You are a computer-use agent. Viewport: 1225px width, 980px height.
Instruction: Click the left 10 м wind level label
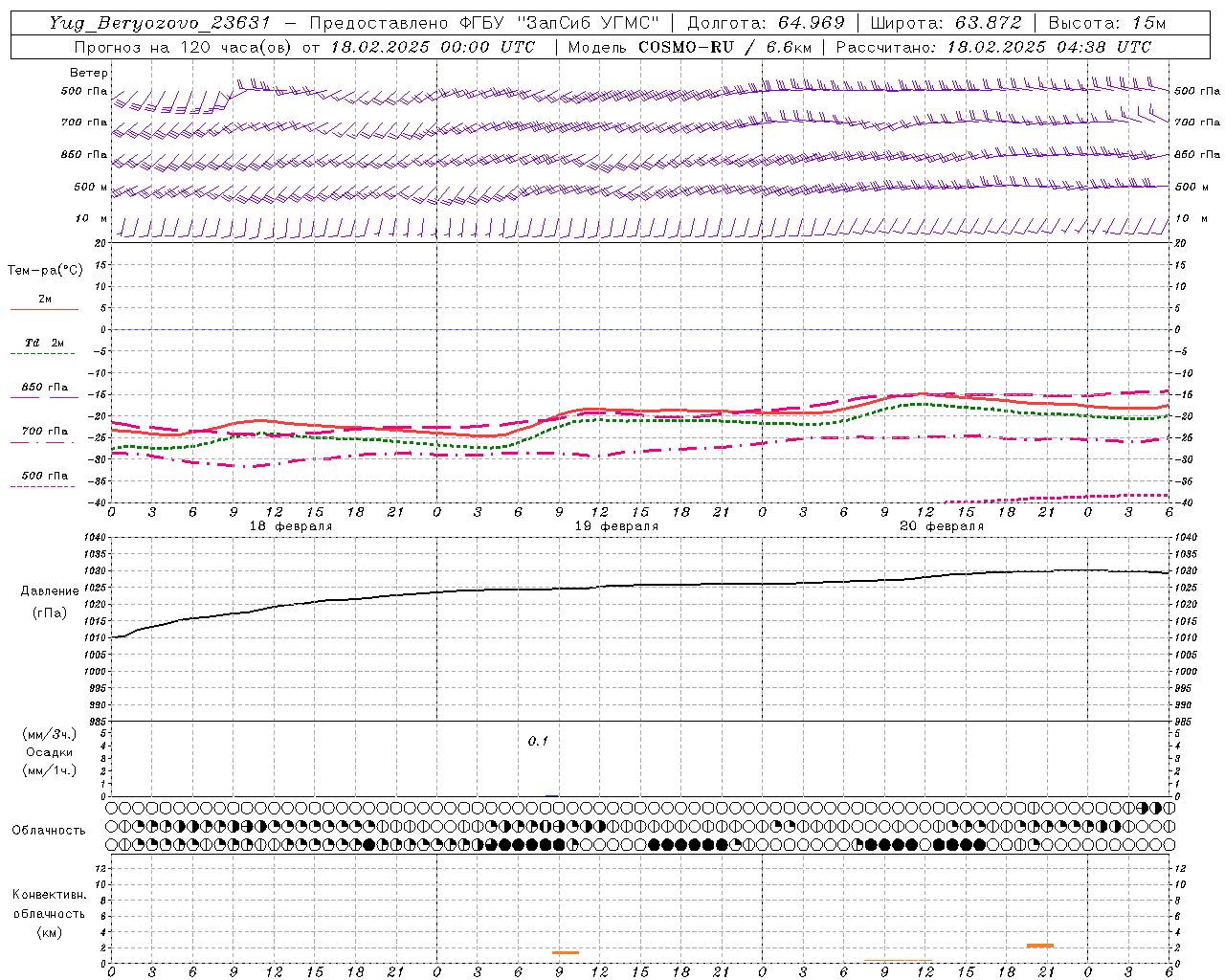92,219
